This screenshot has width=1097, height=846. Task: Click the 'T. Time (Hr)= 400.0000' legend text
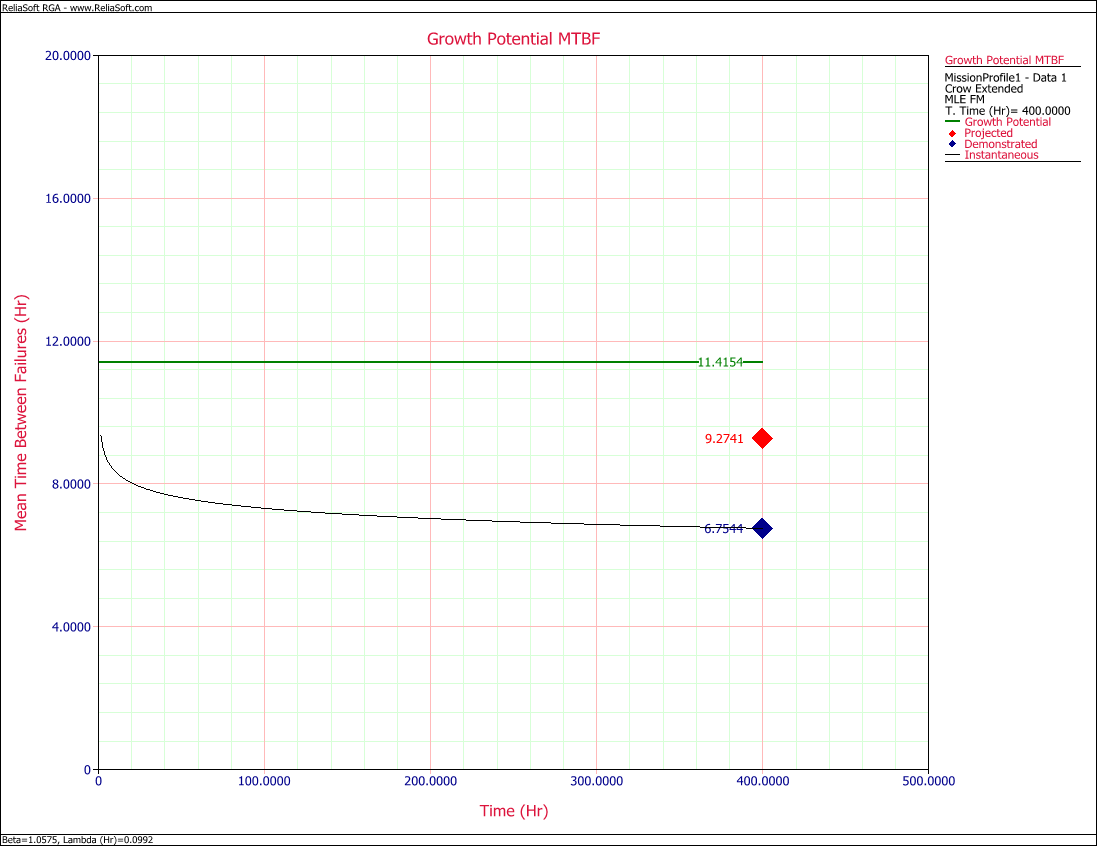click(1007, 111)
